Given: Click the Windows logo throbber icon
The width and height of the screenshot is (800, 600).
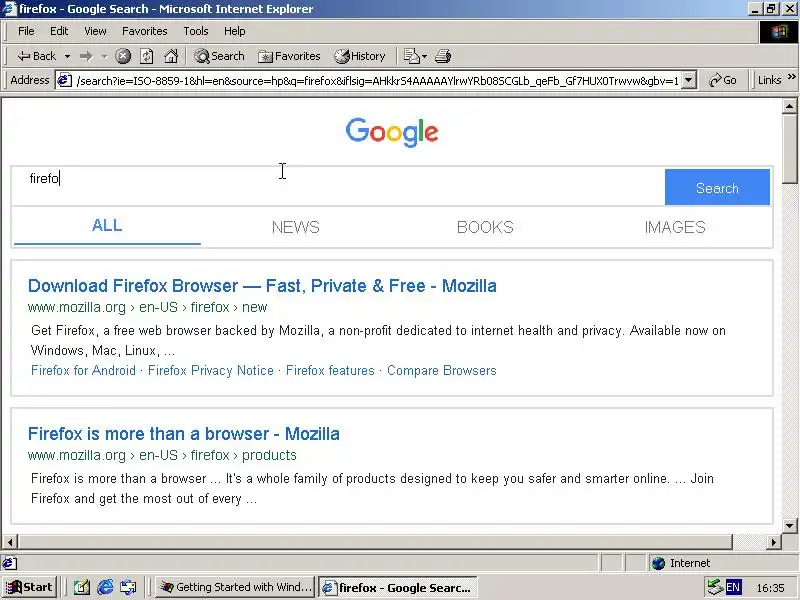Looking at the screenshot, I should [779, 32].
